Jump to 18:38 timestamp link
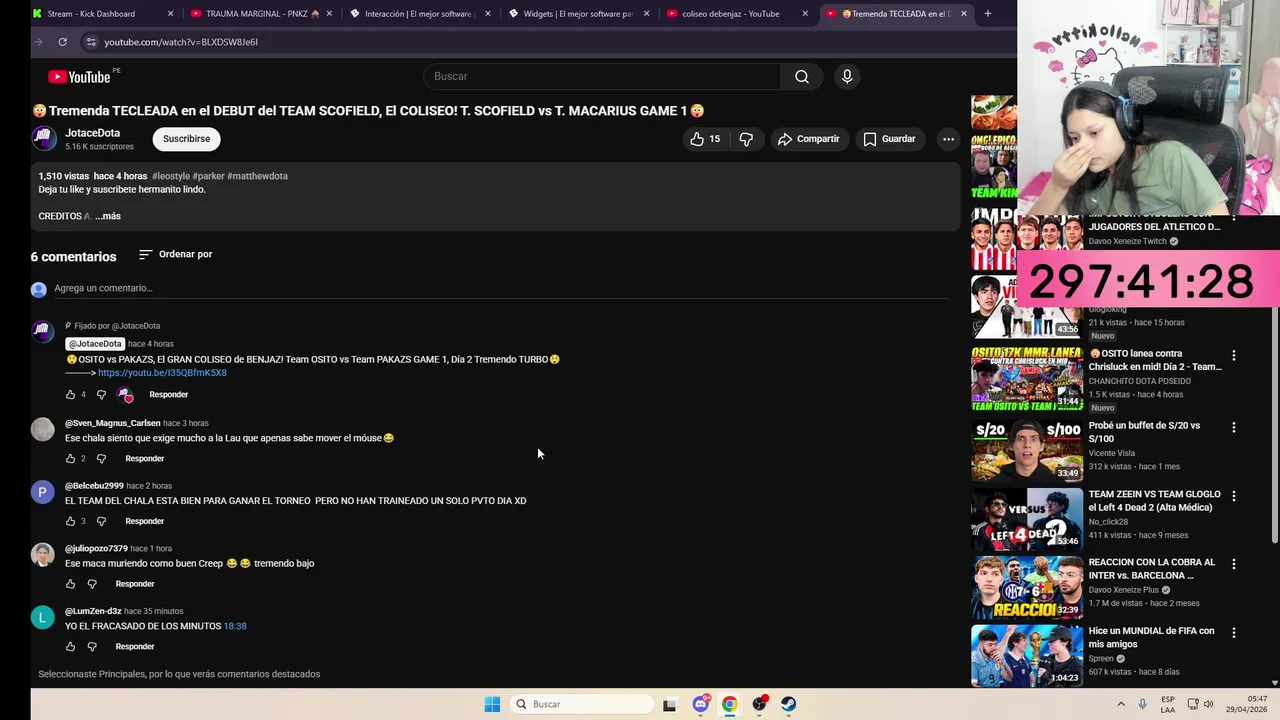 pos(235,626)
